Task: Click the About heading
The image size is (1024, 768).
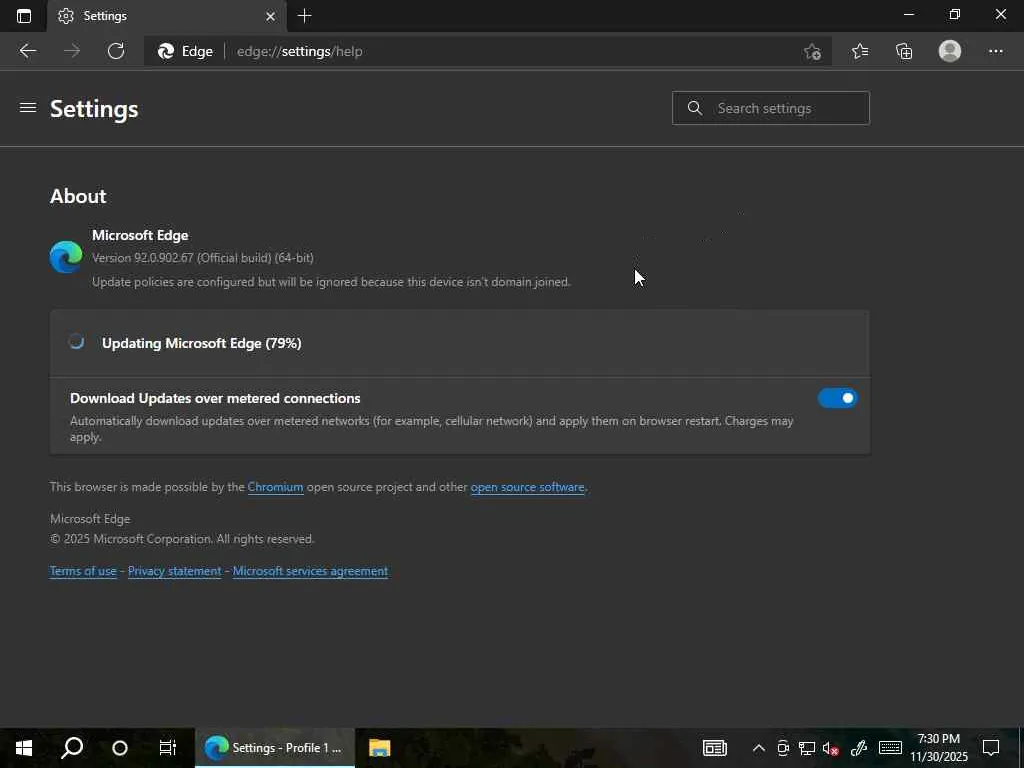Action: (x=78, y=196)
